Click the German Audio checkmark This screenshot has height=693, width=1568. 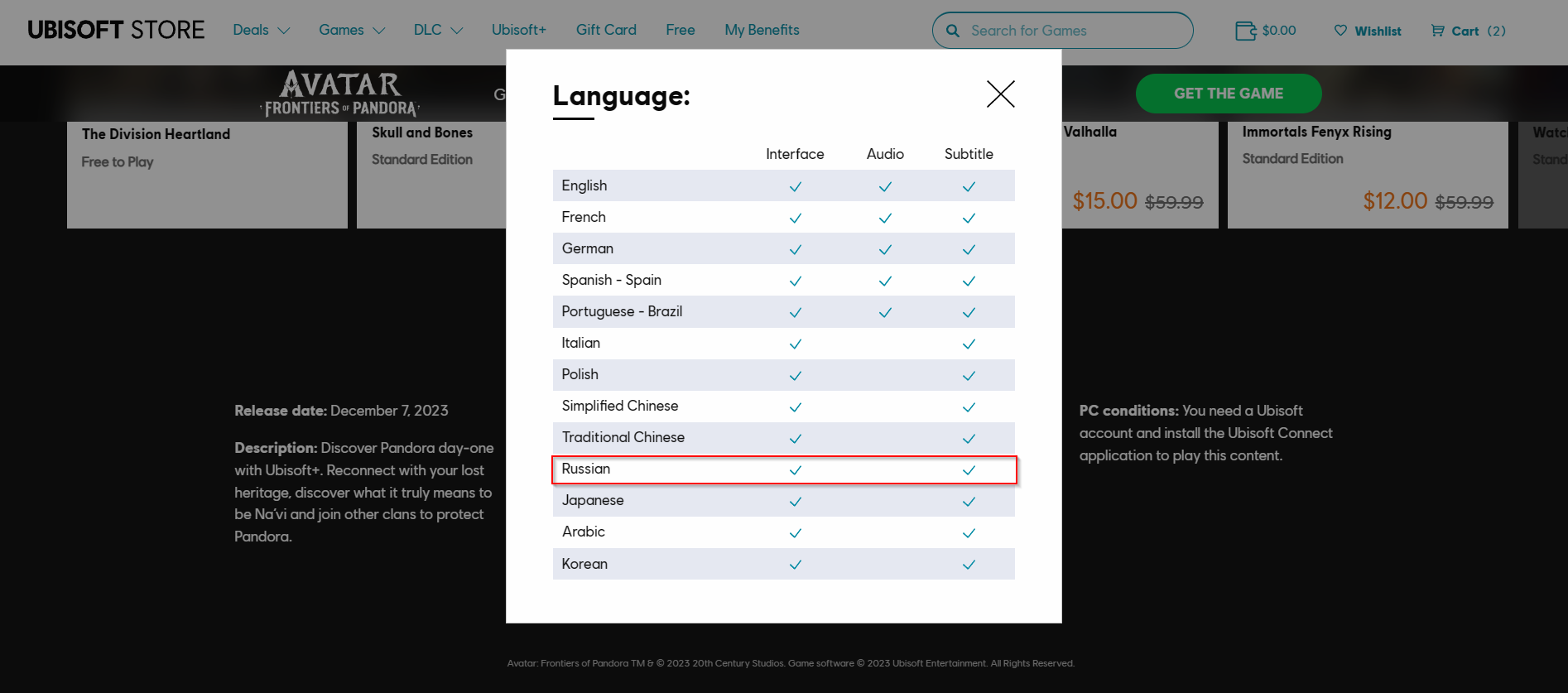point(885,249)
